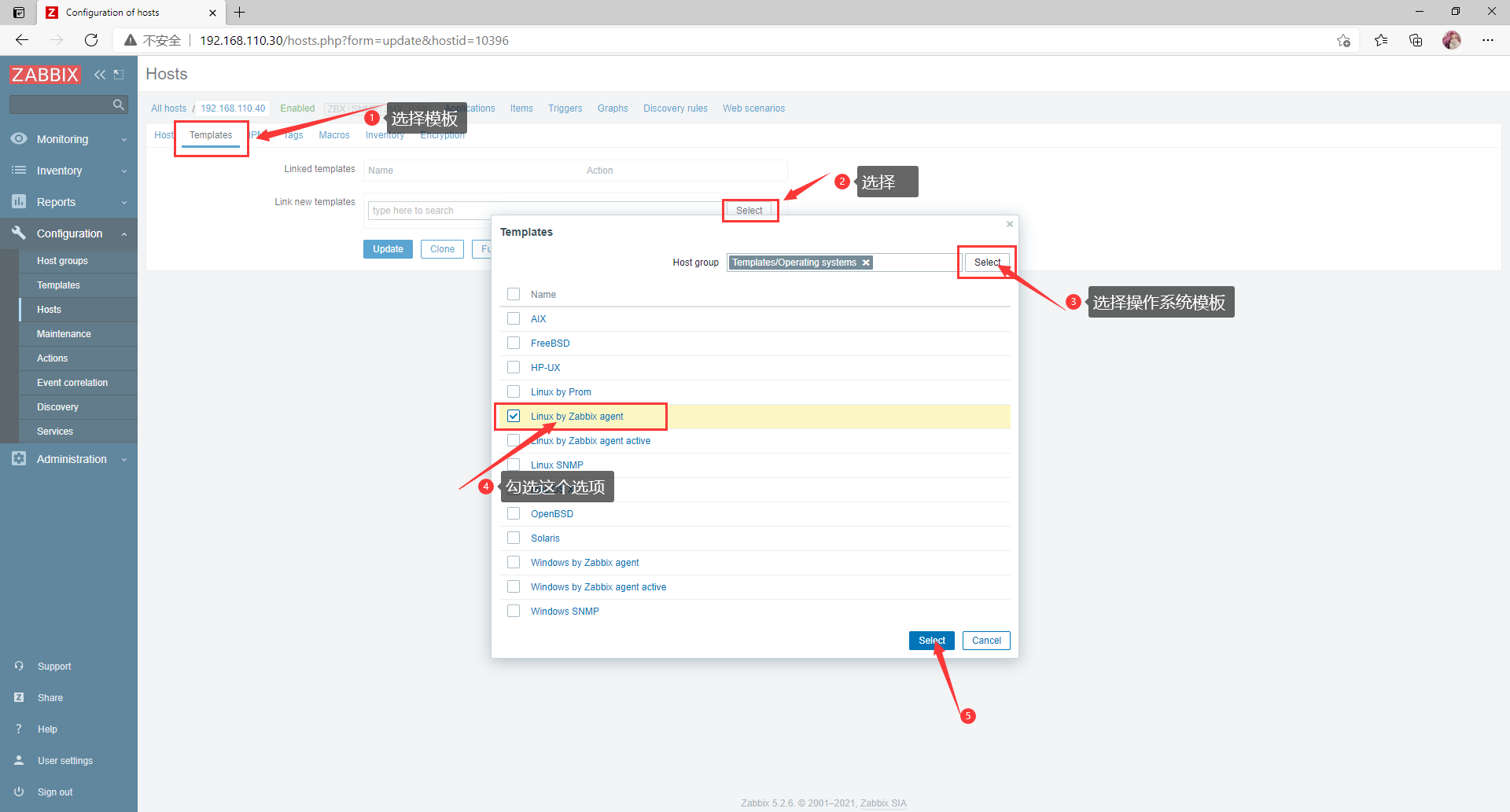Click the Support headset icon
This screenshot has height=812, width=1510.
19,666
